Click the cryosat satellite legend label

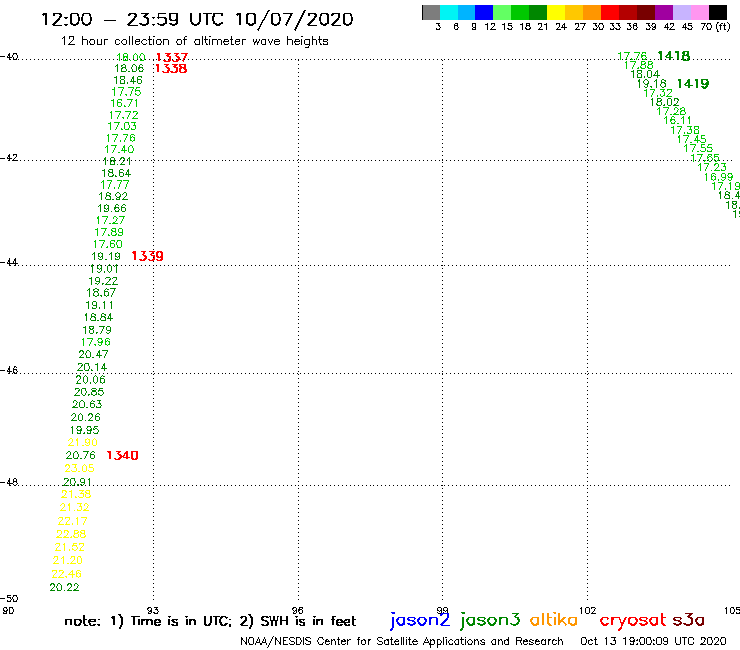[x=632, y=621]
